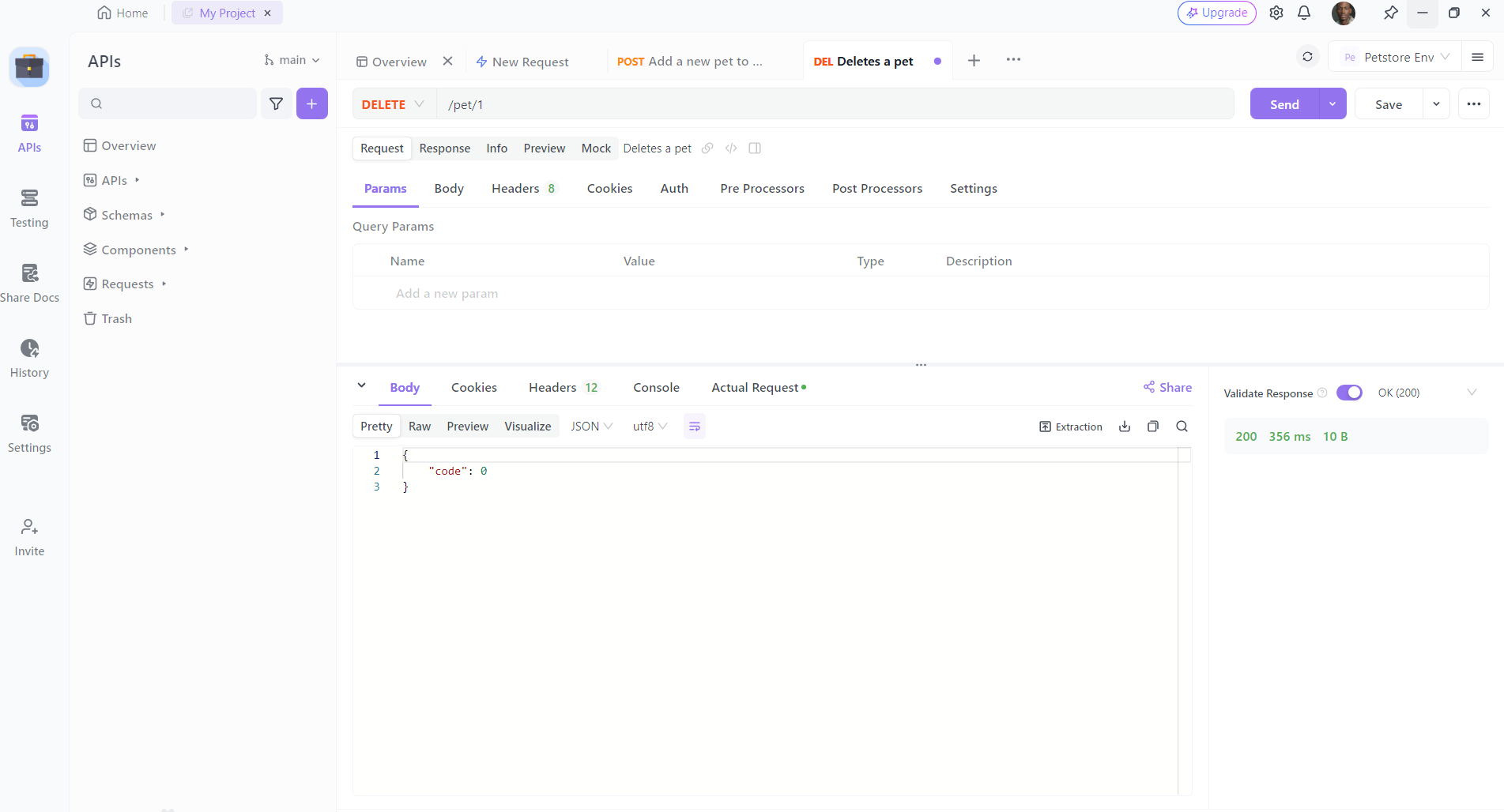Close the Overview tab
The height and width of the screenshot is (812, 1504).
pos(447,61)
